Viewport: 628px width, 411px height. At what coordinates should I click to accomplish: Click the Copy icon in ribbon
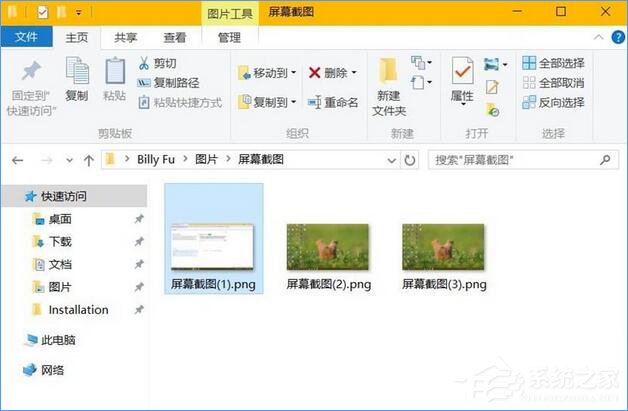click(x=76, y=71)
